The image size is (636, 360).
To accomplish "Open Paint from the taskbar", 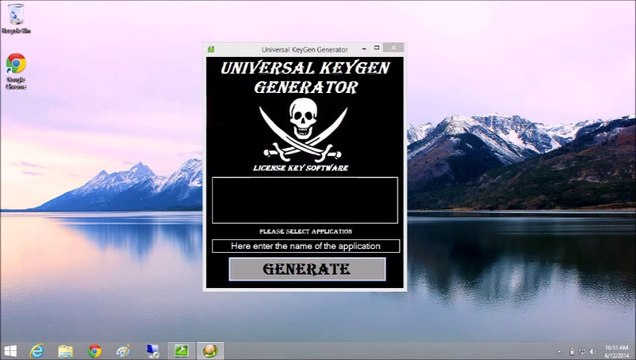I will point(123,351).
